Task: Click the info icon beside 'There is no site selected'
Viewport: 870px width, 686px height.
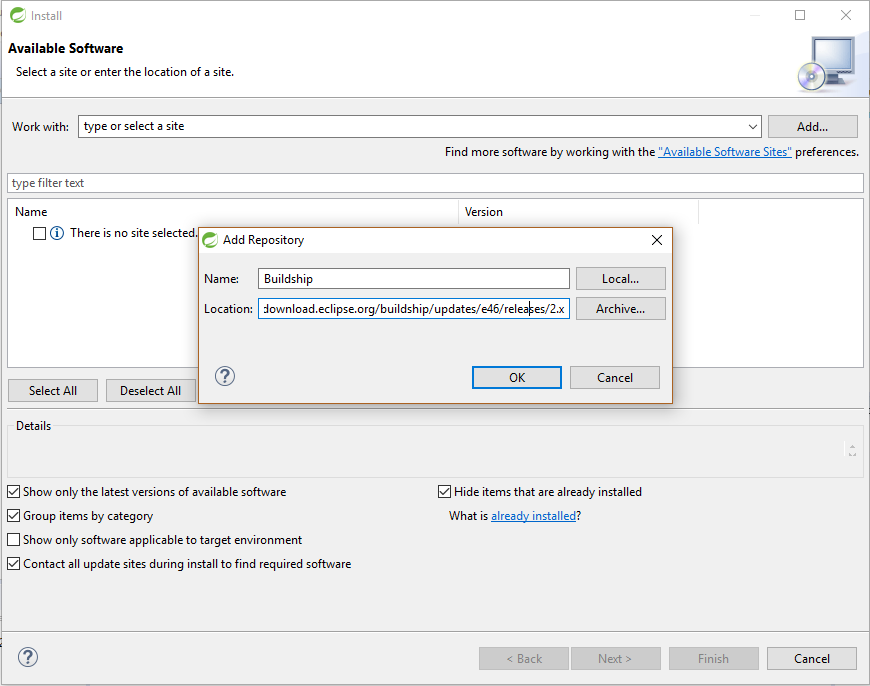Action: [57, 233]
